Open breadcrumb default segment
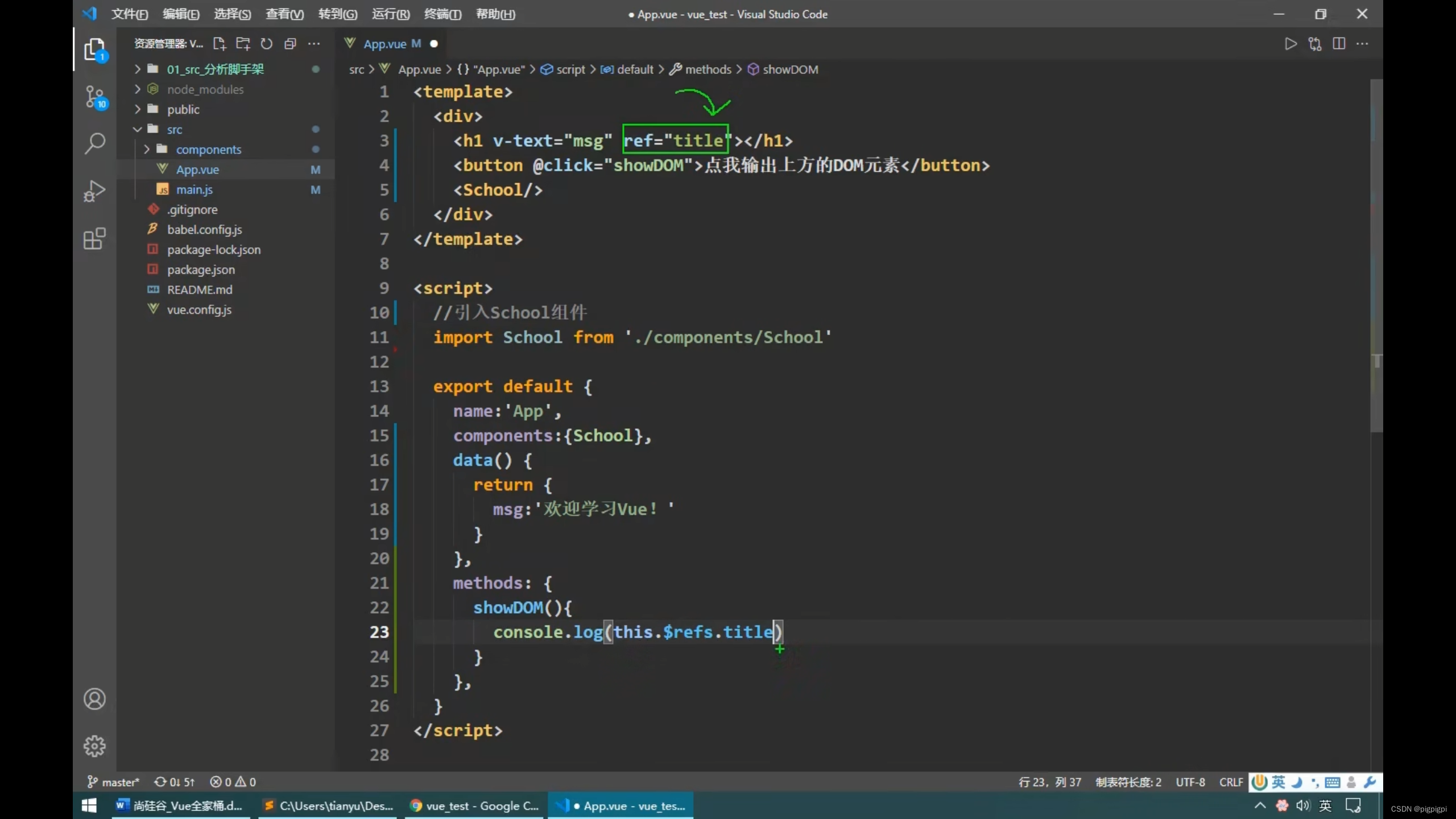Screen dimensions: 1456x819 [x=627, y=69]
